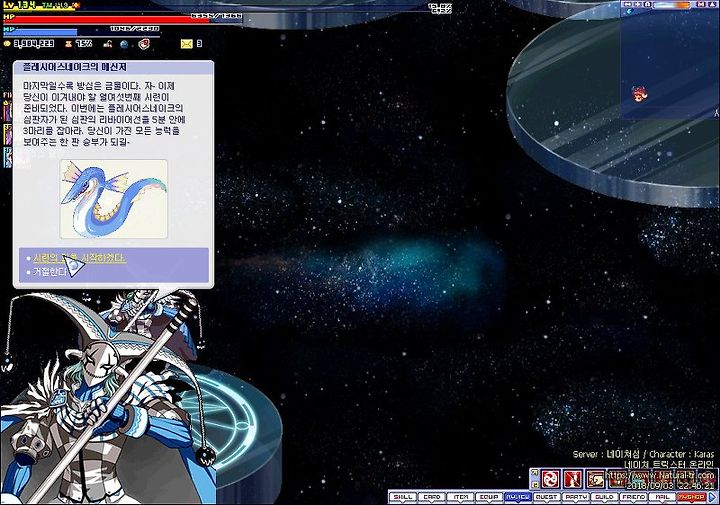Use the red swirl skill quickslot
Screen dimensions: 720x505
point(551,479)
